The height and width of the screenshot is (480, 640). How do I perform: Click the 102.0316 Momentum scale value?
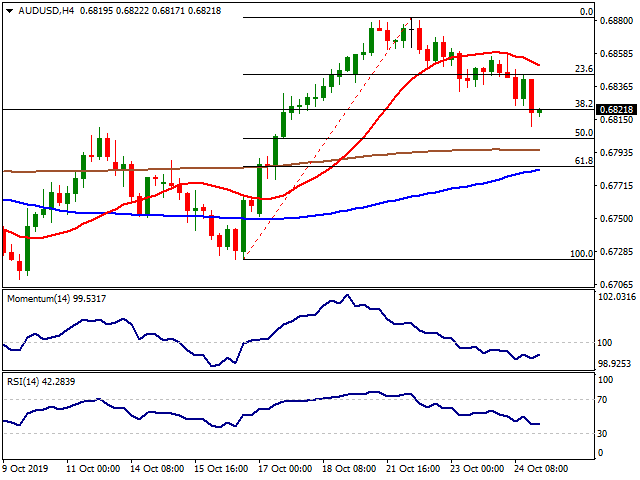coord(617,297)
